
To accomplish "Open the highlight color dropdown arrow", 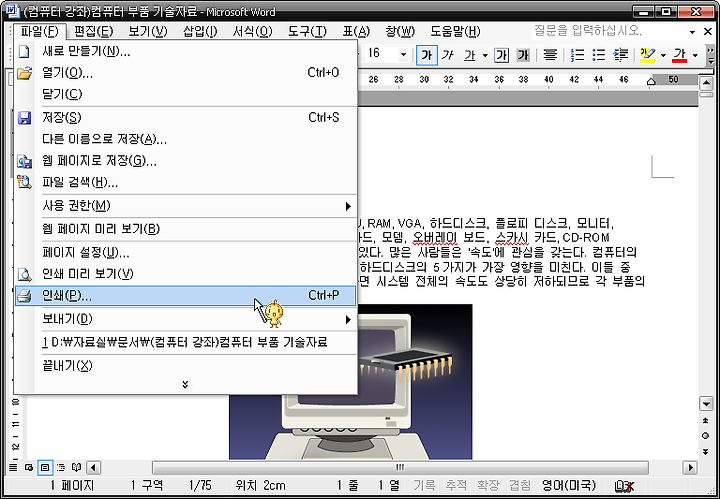I will 663,56.
